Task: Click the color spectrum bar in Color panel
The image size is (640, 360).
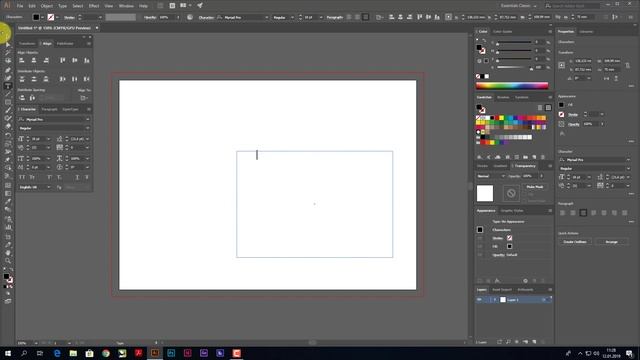Action: pos(512,86)
